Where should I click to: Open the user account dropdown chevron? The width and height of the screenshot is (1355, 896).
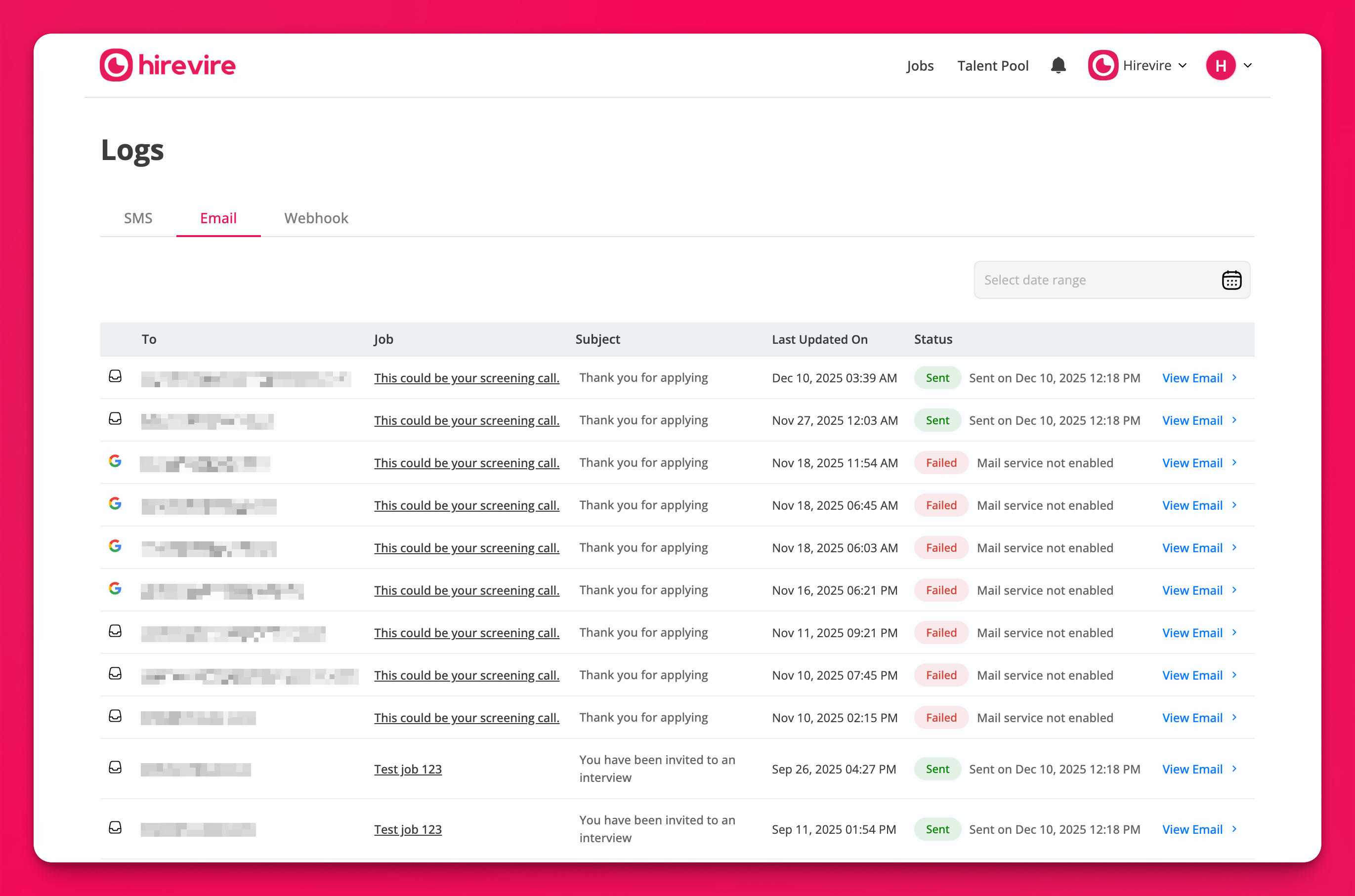(x=1248, y=66)
